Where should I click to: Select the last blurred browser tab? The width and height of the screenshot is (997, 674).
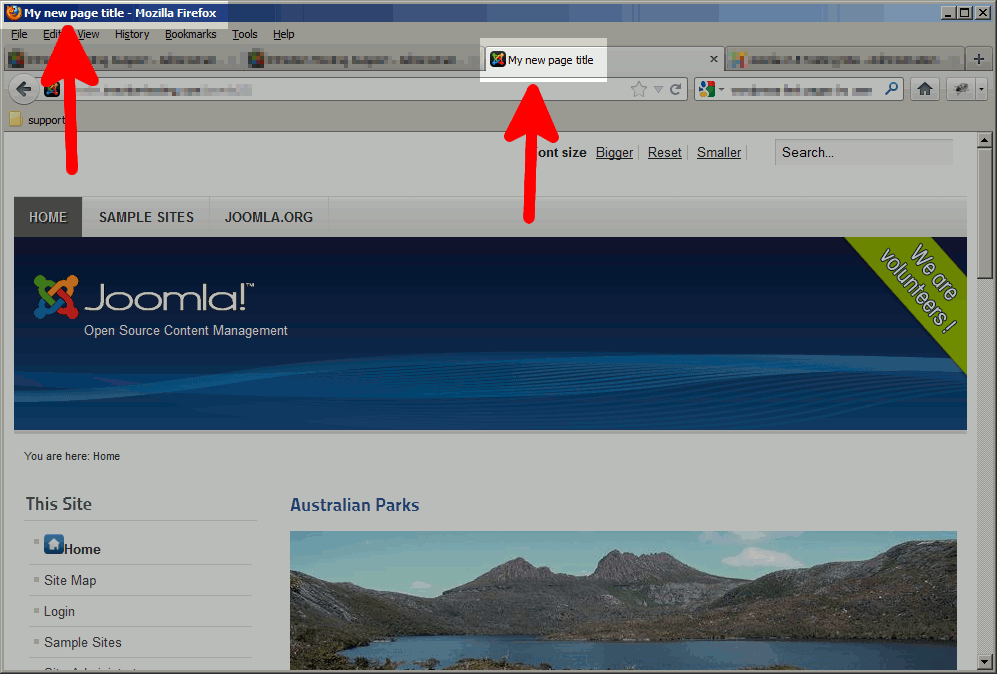(844, 60)
